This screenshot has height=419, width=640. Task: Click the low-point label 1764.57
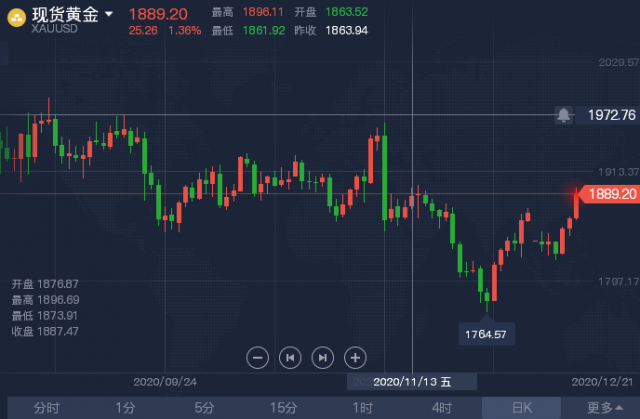coord(486,335)
